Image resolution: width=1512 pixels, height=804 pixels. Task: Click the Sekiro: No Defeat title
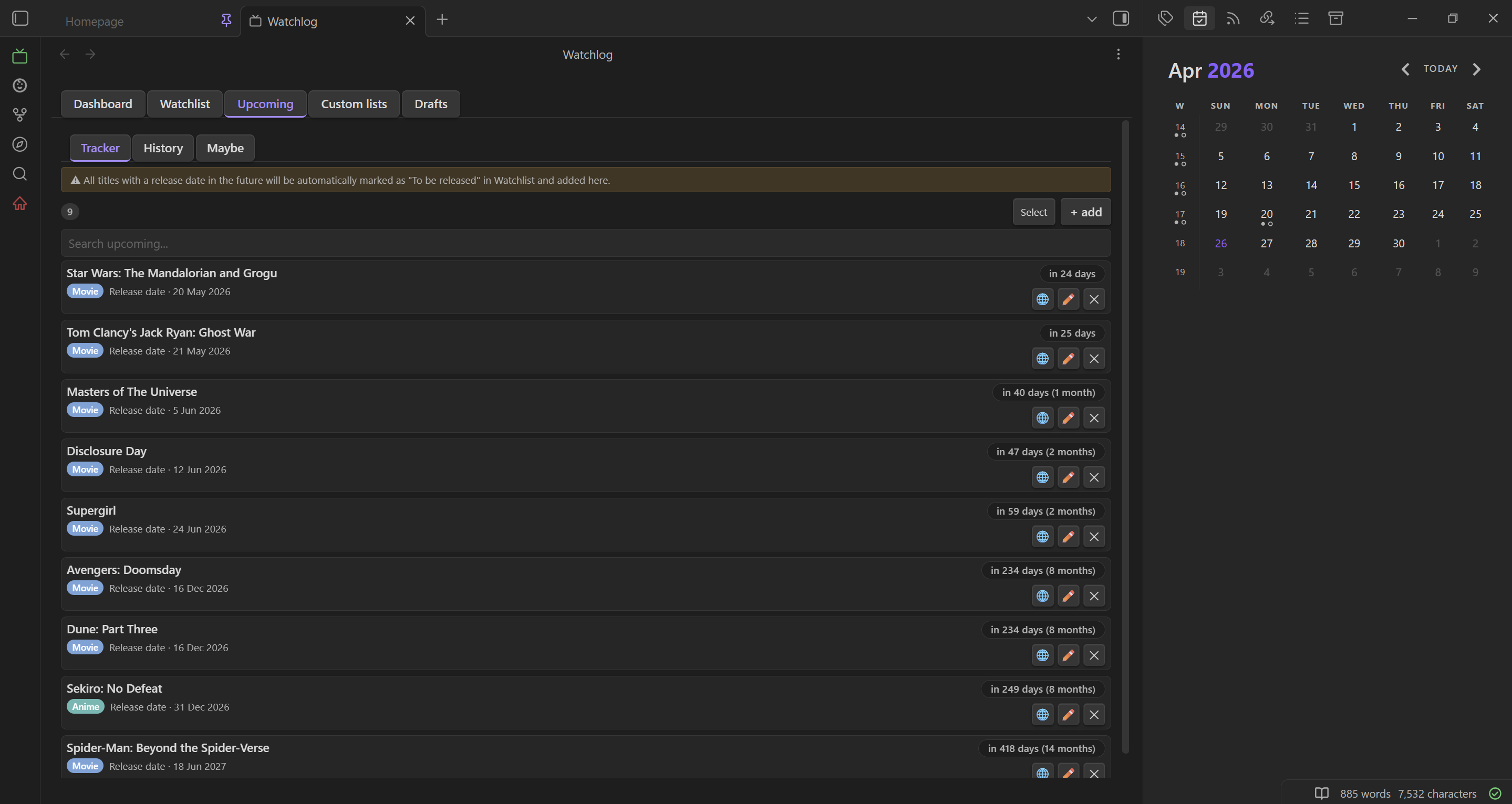(115, 688)
